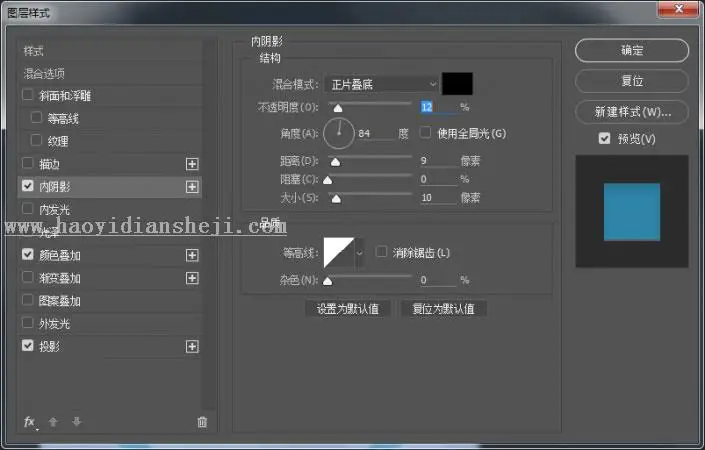This screenshot has width=705, height=450.
Task: Enable the 等高线 sub-option checkbox
Action: pyautogui.click(x=36, y=117)
